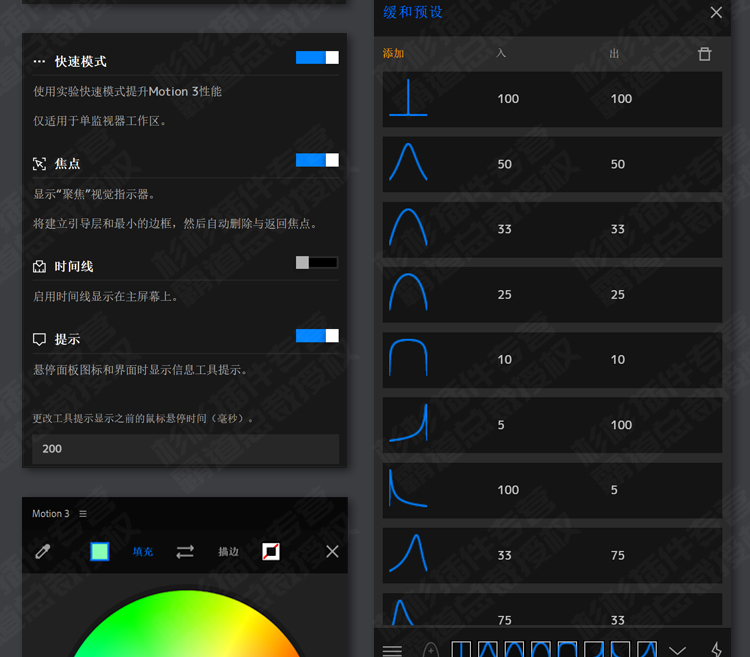Click the 提示 speech bubble icon
The width and height of the screenshot is (750, 657).
click(x=39, y=339)
